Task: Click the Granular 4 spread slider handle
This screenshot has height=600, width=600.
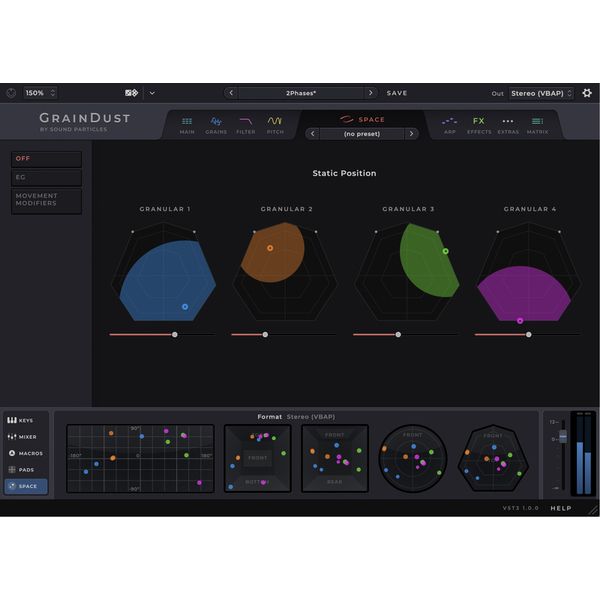Action: [x=528, y=334]
